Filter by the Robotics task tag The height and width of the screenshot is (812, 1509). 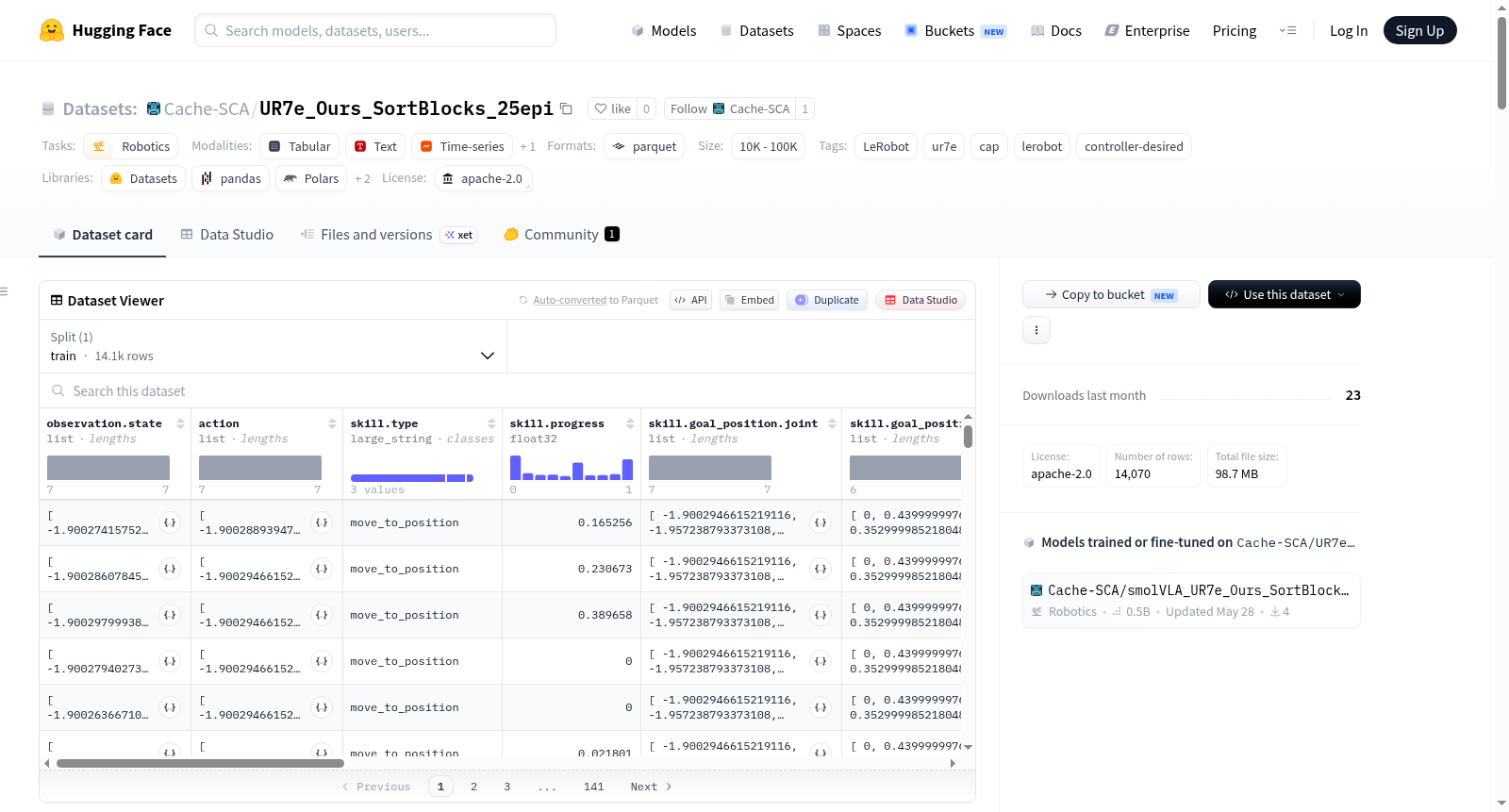(131, 146)
